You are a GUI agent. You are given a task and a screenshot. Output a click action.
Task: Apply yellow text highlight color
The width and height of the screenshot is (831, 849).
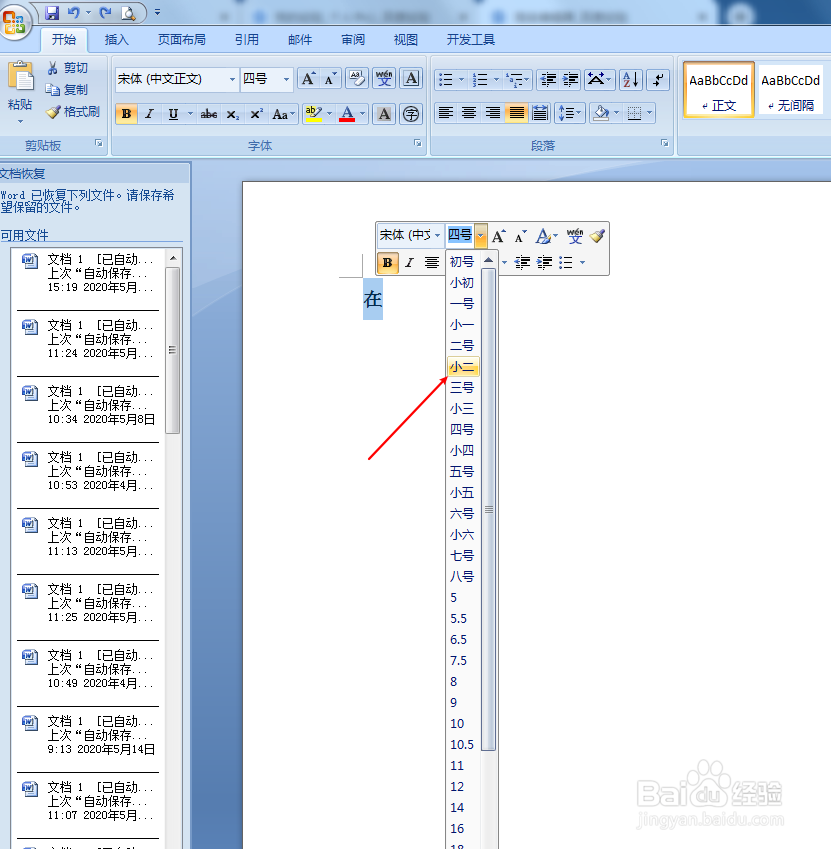313,114
